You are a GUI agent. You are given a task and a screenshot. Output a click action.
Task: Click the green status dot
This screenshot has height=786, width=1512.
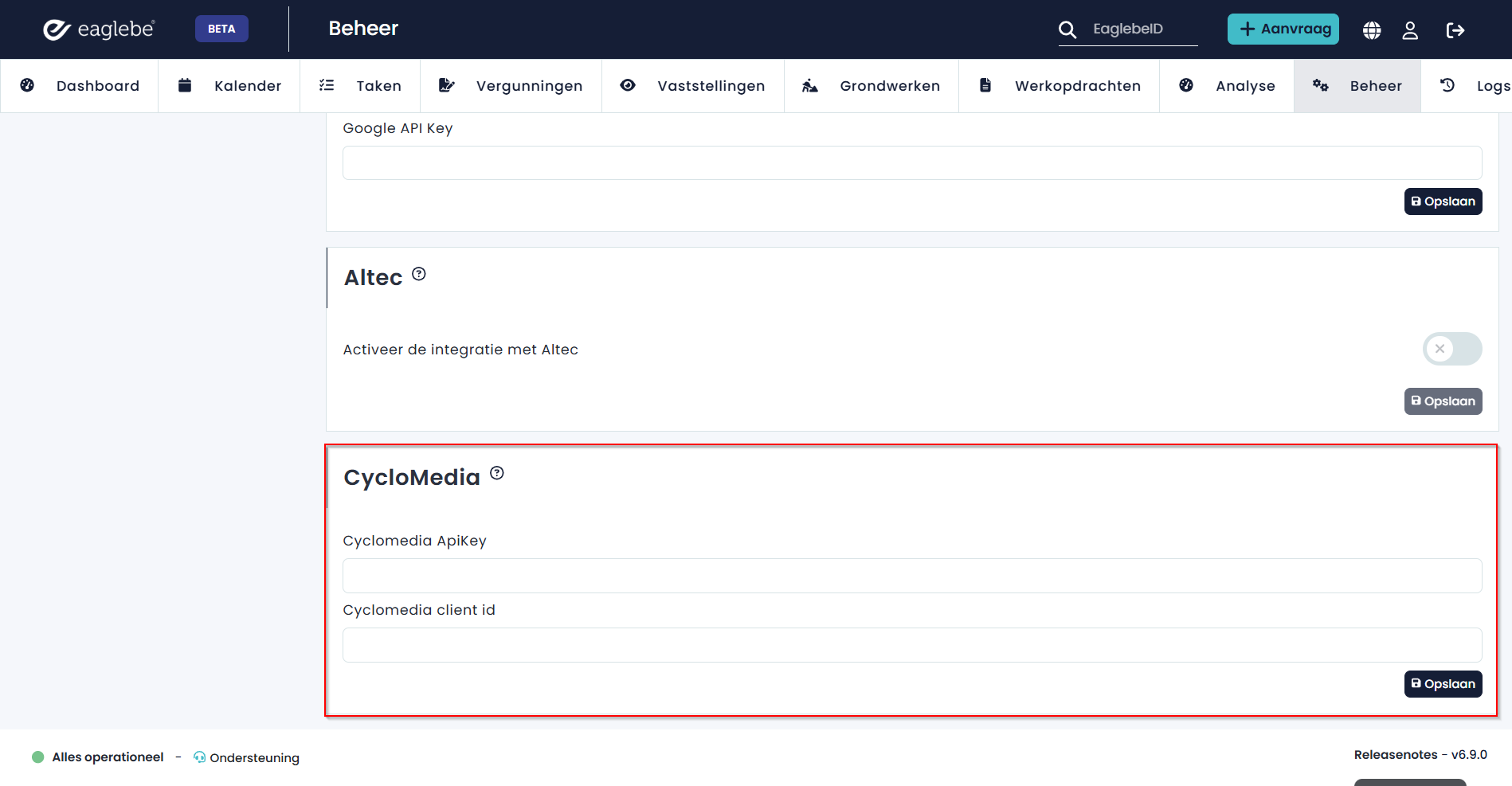(37, 757)
